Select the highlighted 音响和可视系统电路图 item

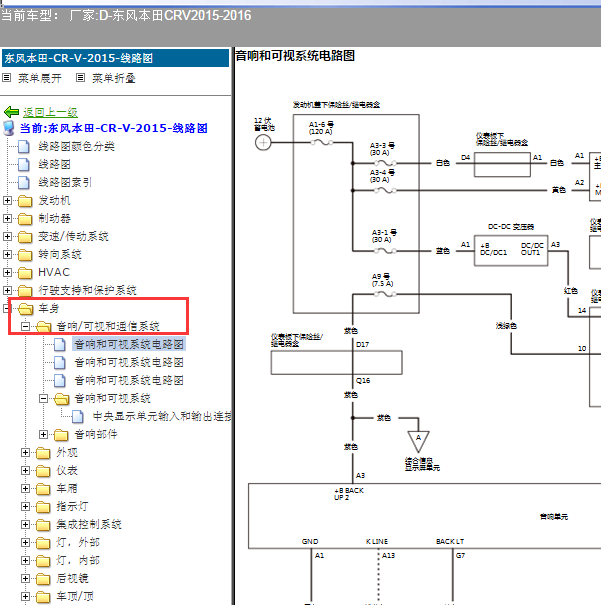tap(129, 345)
